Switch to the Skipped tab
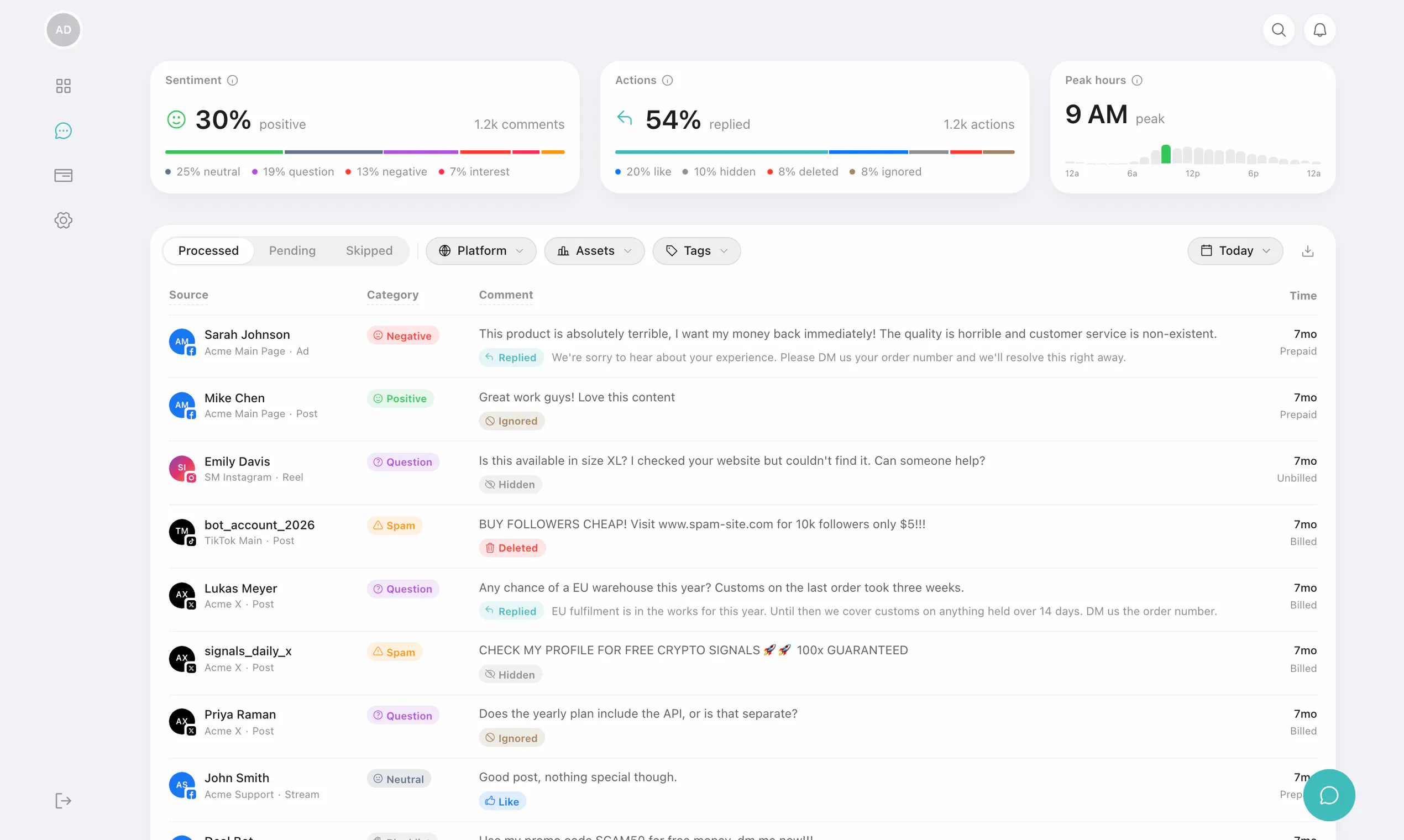Viewport: 1404px width, 840px height. pos(369,251)
